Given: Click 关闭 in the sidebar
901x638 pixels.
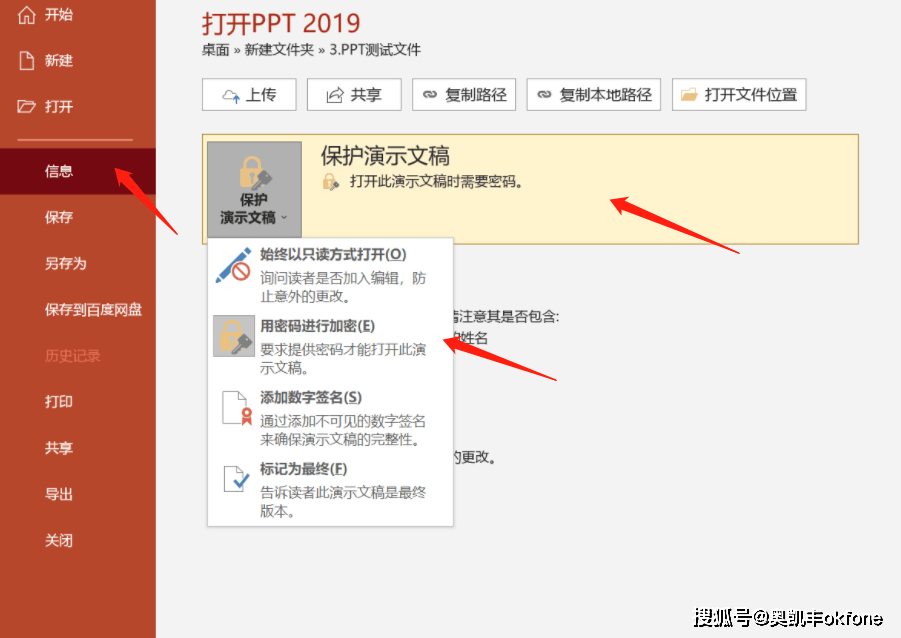Looking at the screenshot, I should 78,540.
